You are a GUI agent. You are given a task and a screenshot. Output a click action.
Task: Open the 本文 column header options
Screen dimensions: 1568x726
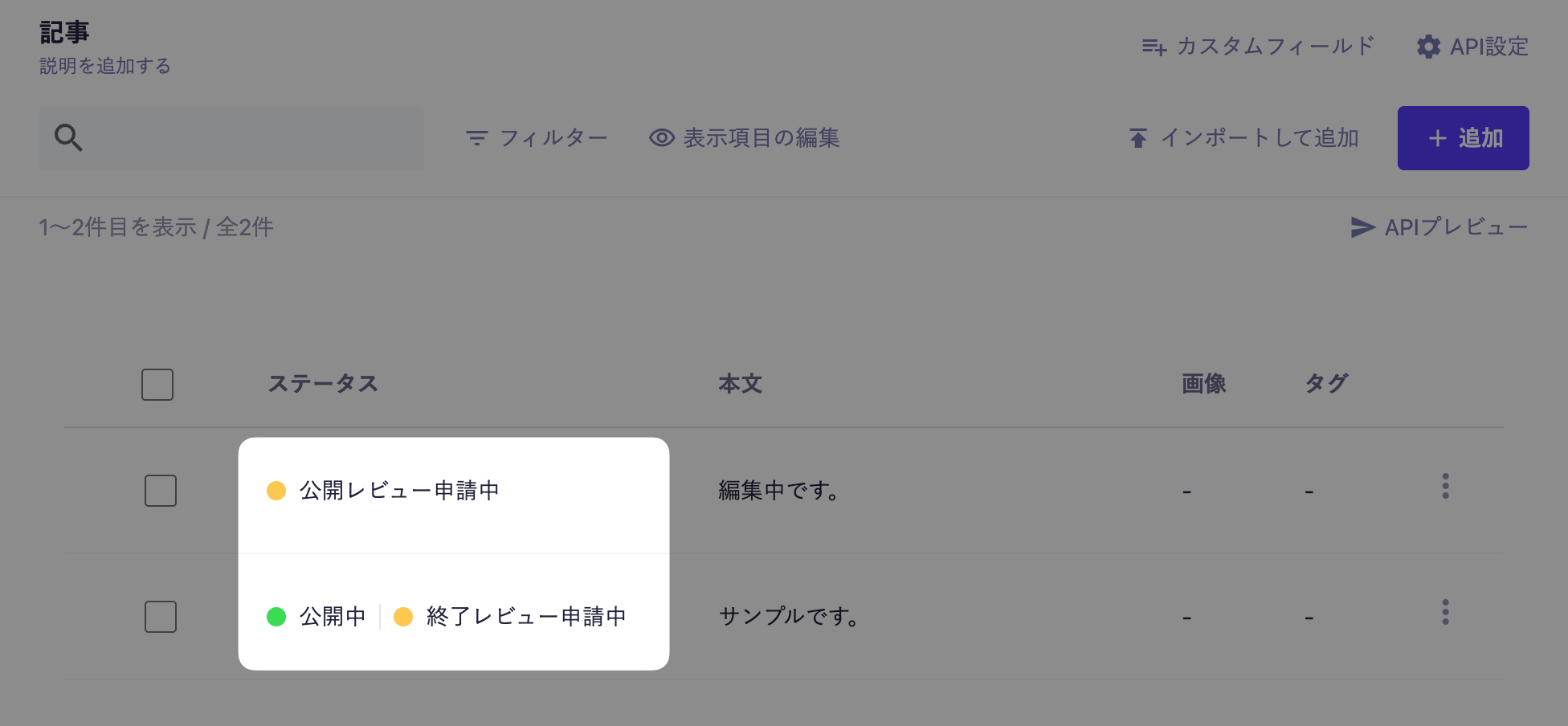[740, 384]
